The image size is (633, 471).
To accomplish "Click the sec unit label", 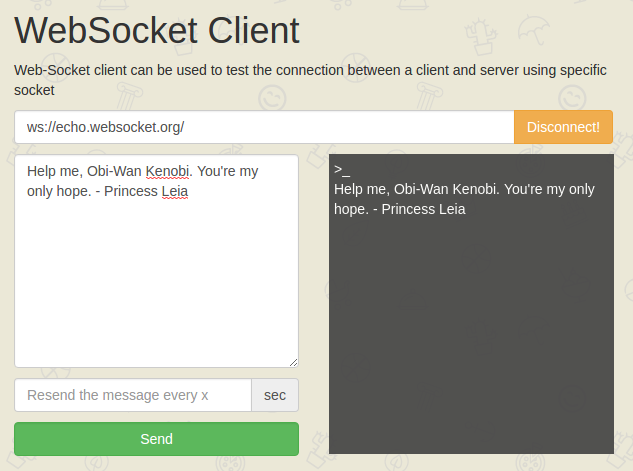I will [x=275, y=395].
